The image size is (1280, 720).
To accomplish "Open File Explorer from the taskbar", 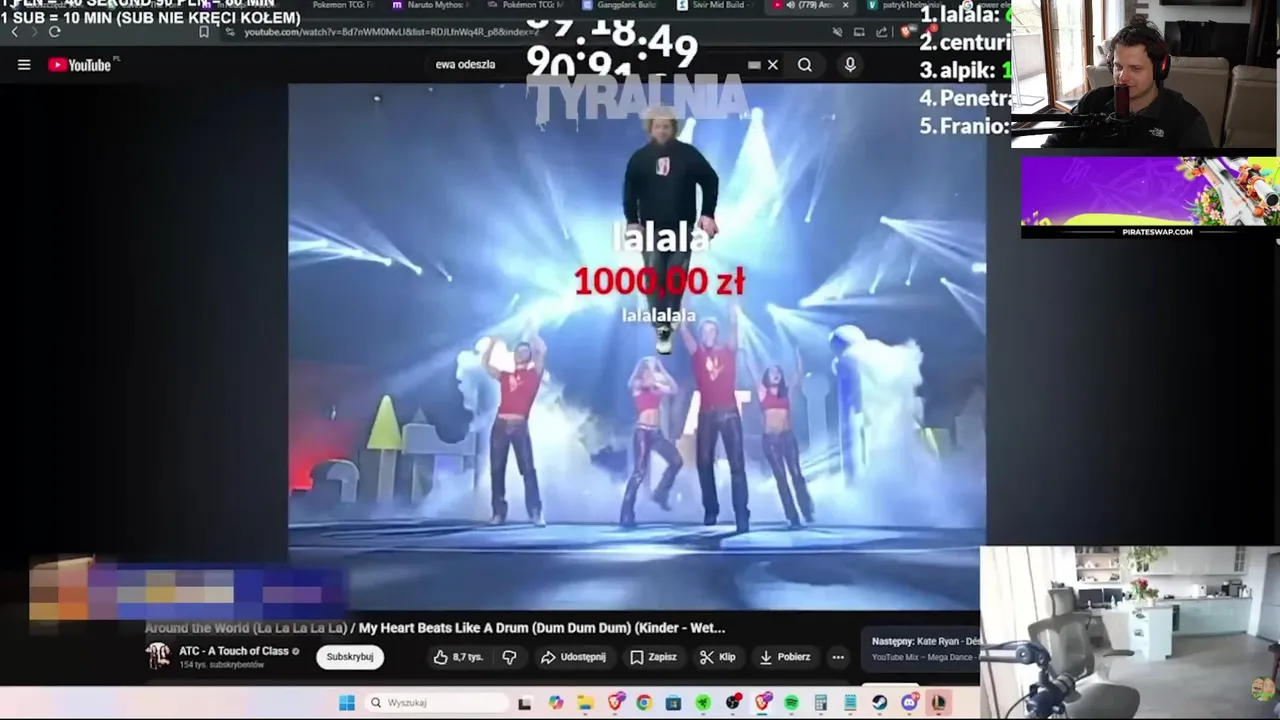I will click(586, 703).
